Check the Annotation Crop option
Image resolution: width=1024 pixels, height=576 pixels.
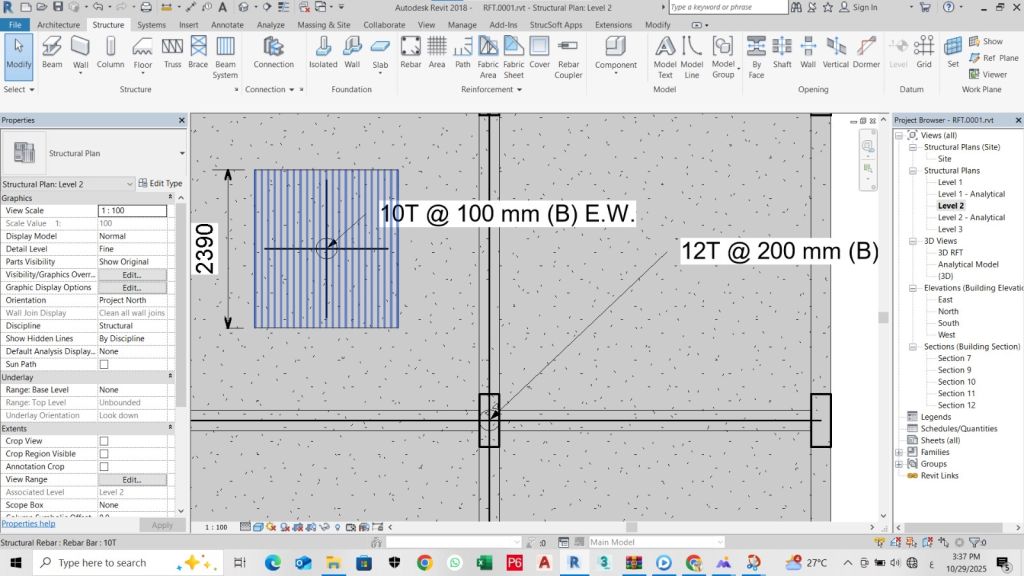click(x=104, y=467)
